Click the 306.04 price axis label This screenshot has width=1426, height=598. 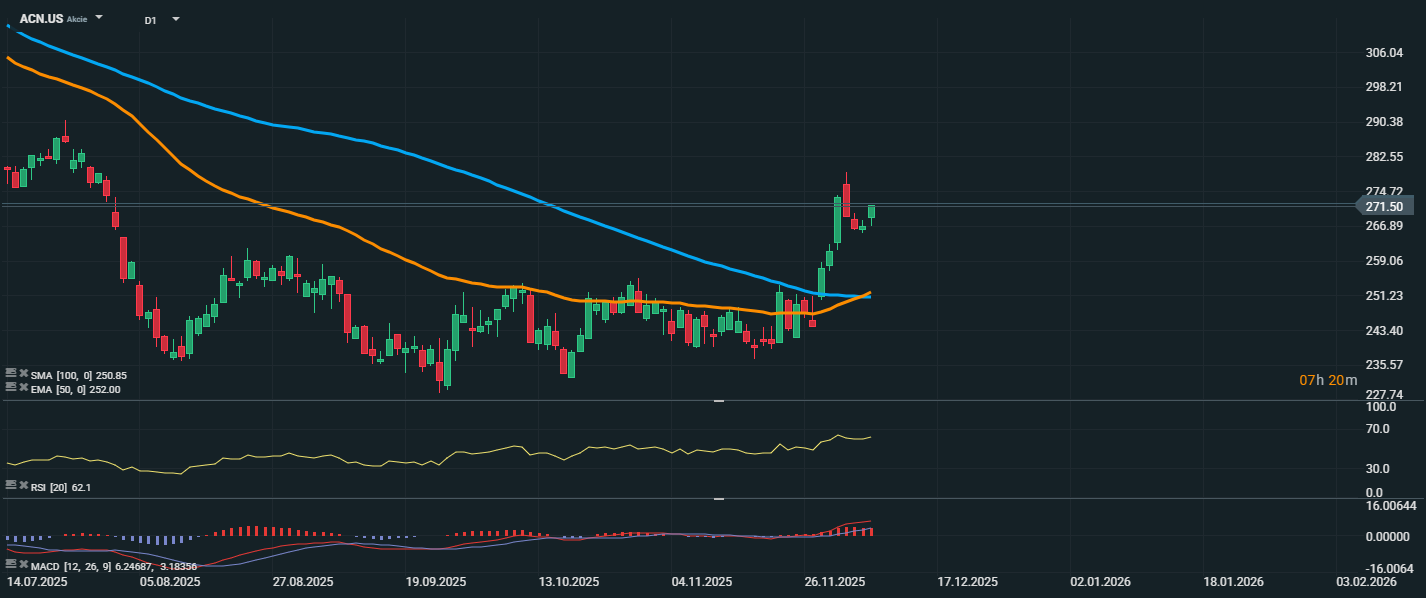click(x=1384, y=53)
